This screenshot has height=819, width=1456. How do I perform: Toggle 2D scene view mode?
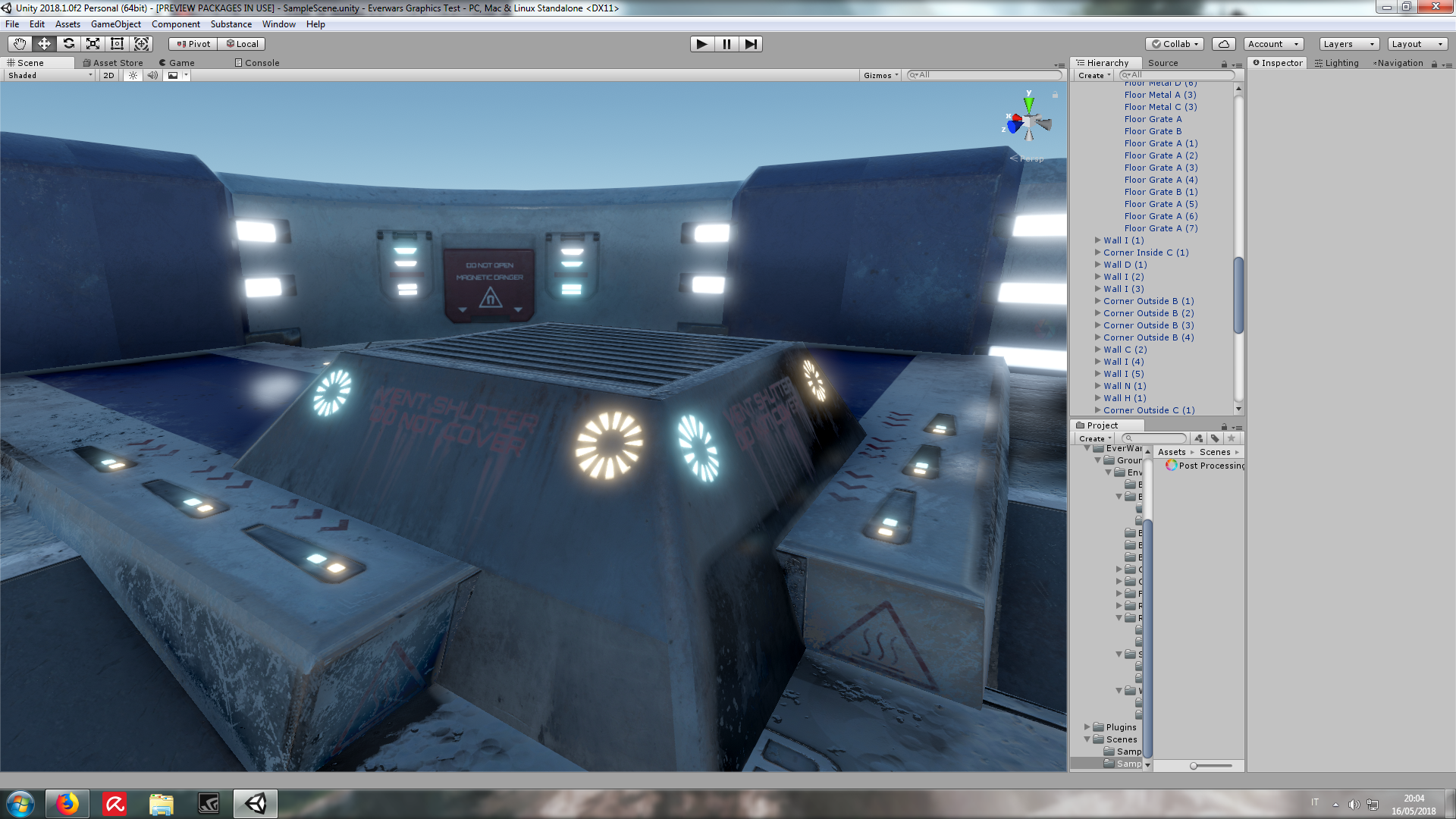[108, 75]
